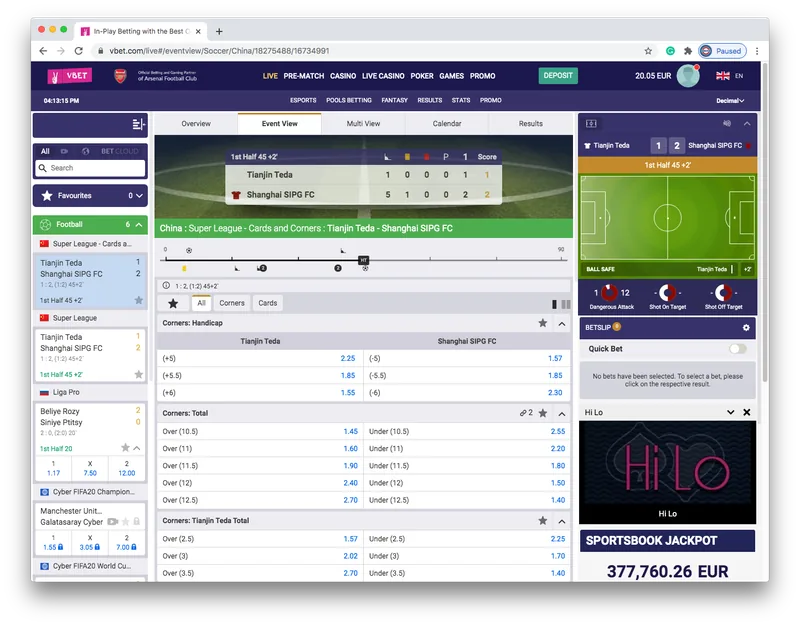Screen dimensions: 800x626
Task: Filter markets by Corners tab
Action: pos(232,303)
